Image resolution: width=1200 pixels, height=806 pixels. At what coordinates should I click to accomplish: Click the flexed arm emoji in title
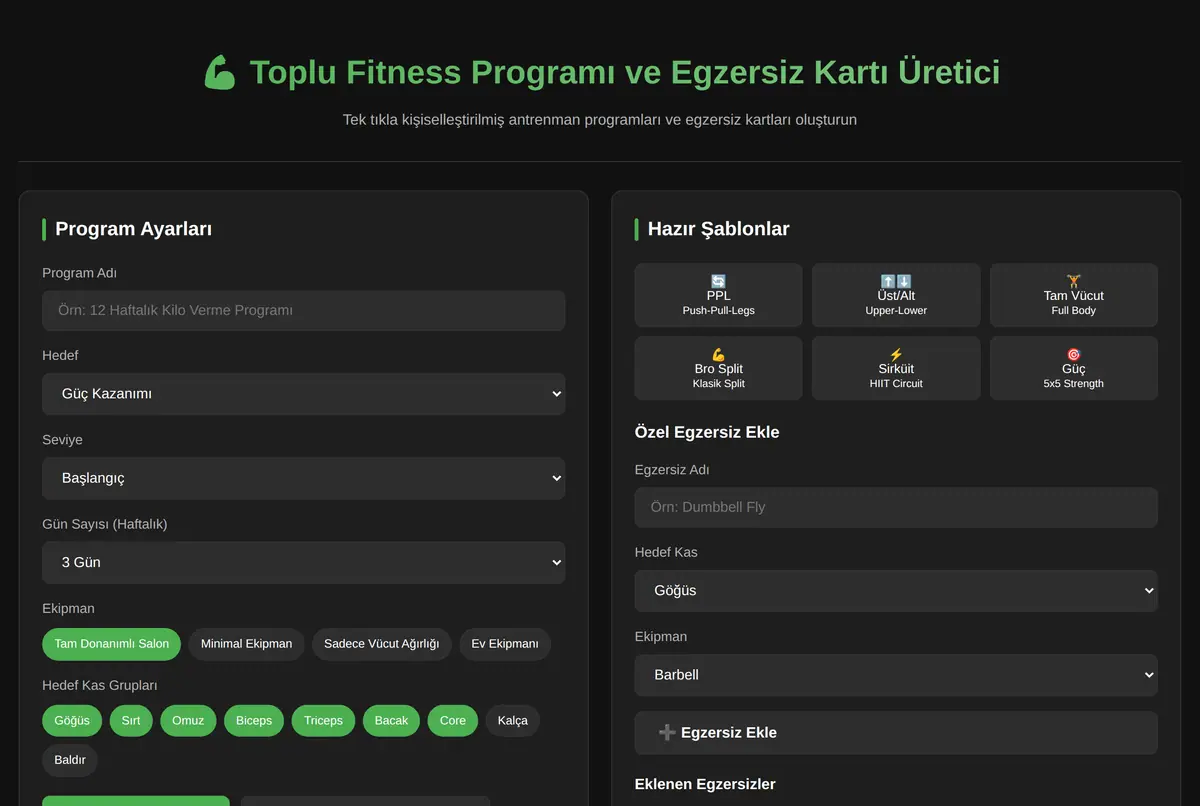tap(220, 73)
